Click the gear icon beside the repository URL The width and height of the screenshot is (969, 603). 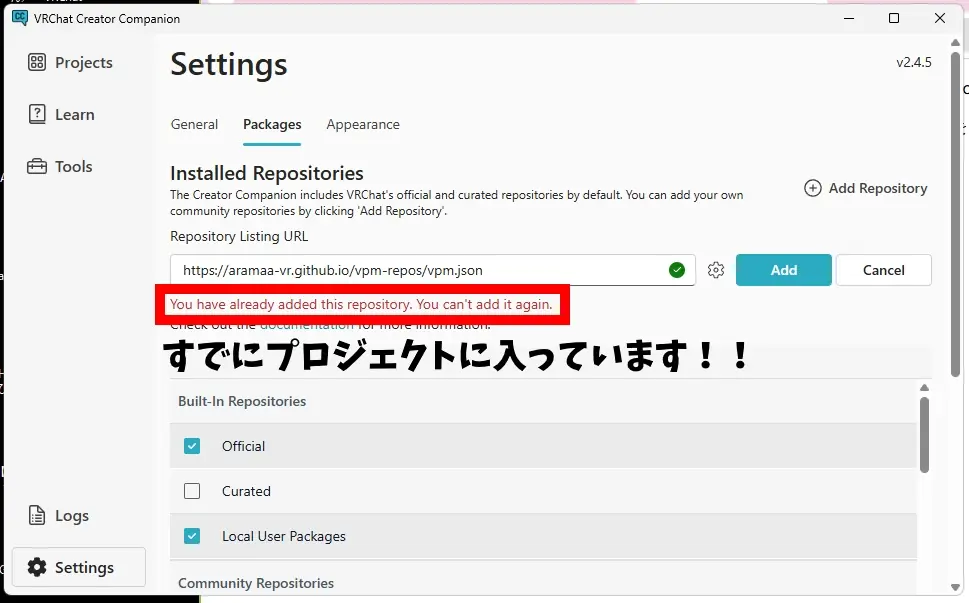coord(715,270)
